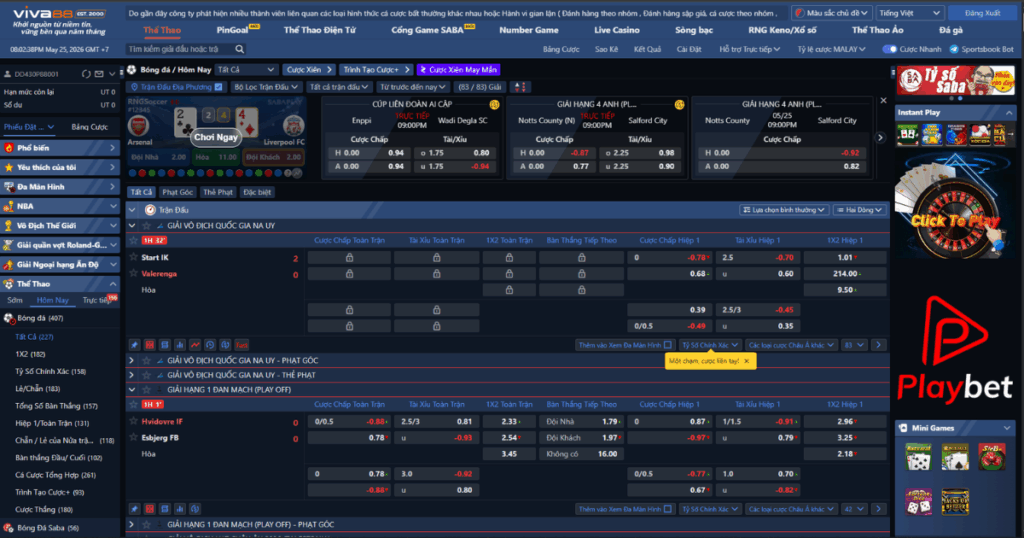The image size is (1024, 538).
Task: Open Tỷ Số Chính Xác sidebar item
Action: [x=51, y=372]
